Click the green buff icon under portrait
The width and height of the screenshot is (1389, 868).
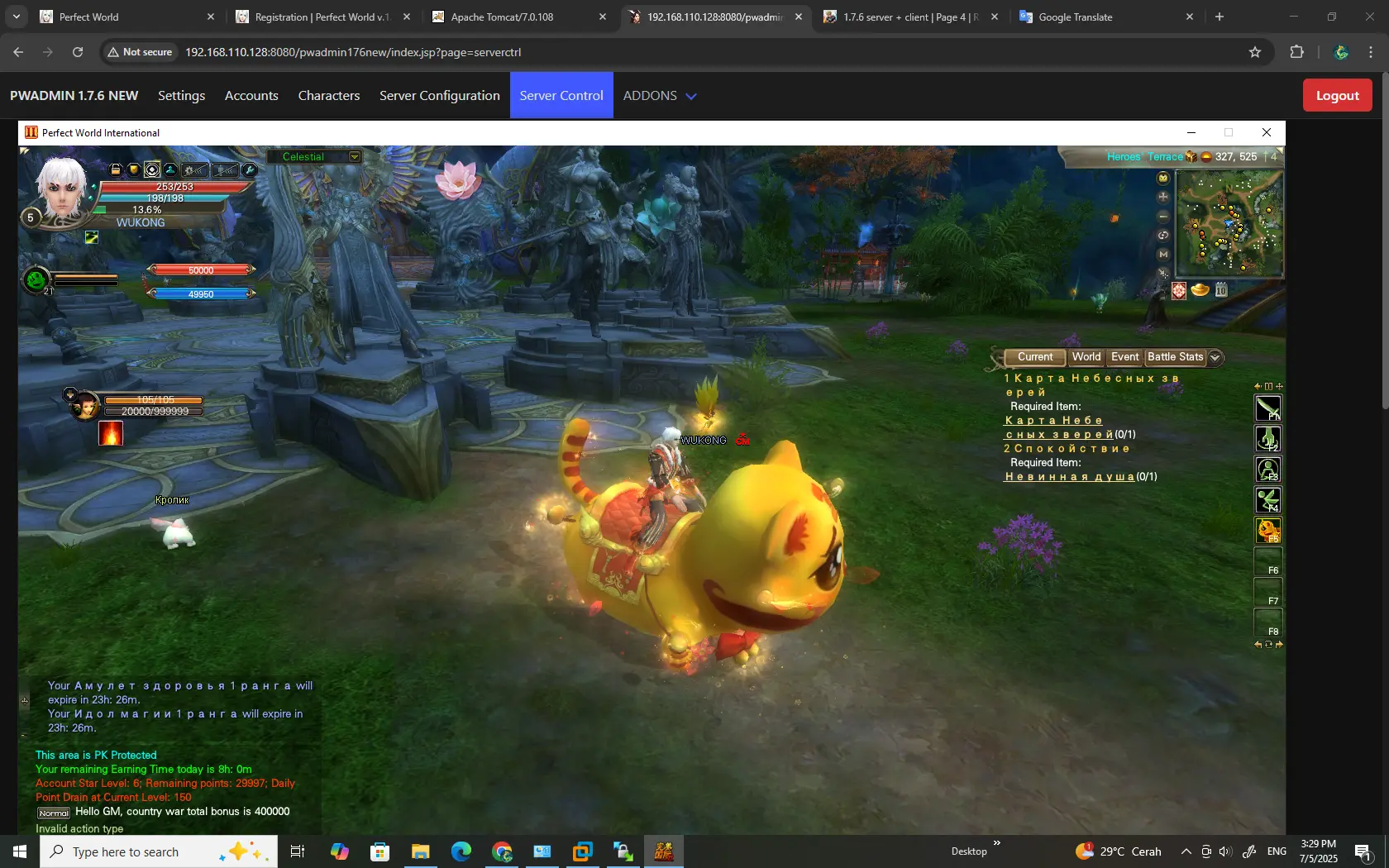pos(92,237)
